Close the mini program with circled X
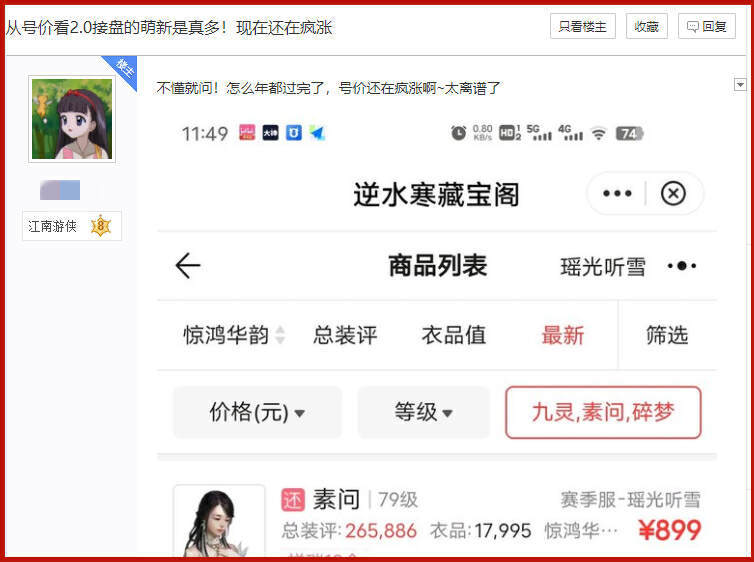754x562 pixels. tap(673, 194)
